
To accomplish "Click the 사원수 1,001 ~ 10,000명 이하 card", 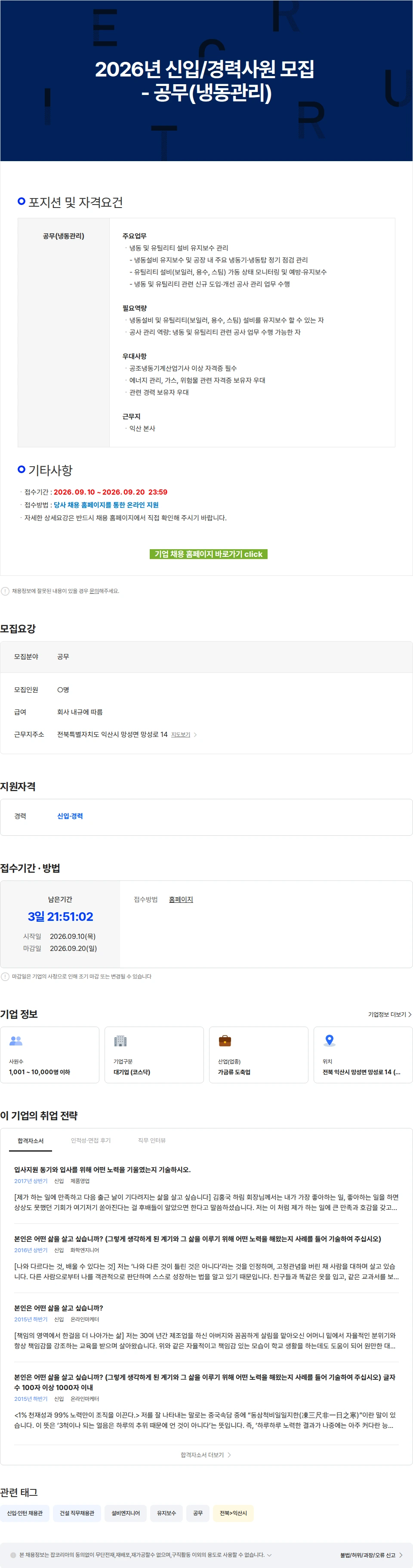I will 50,1055.
